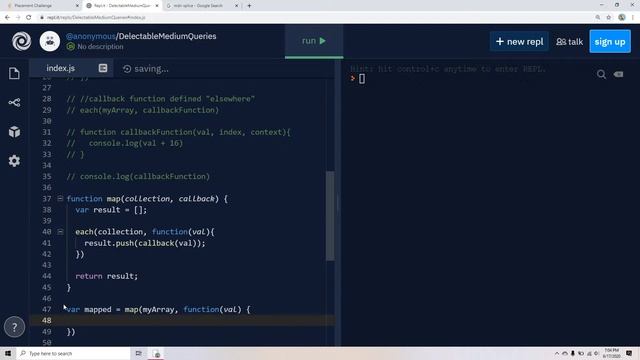Image resolution: width=640 pixels, height=360 pixels.
Task: Open the Version control share icon
Action: [x=14, y=102]
